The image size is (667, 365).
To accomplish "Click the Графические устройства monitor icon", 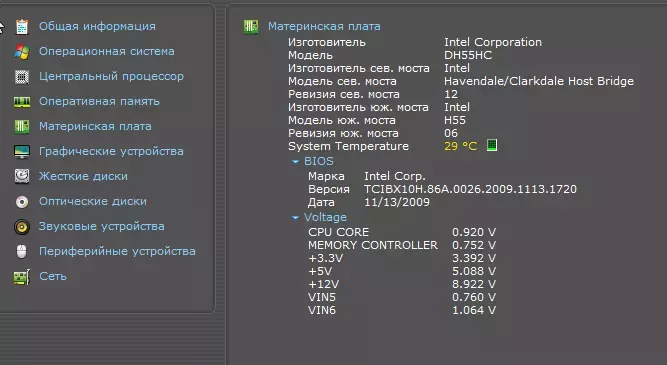I will (x=22, y=152).
